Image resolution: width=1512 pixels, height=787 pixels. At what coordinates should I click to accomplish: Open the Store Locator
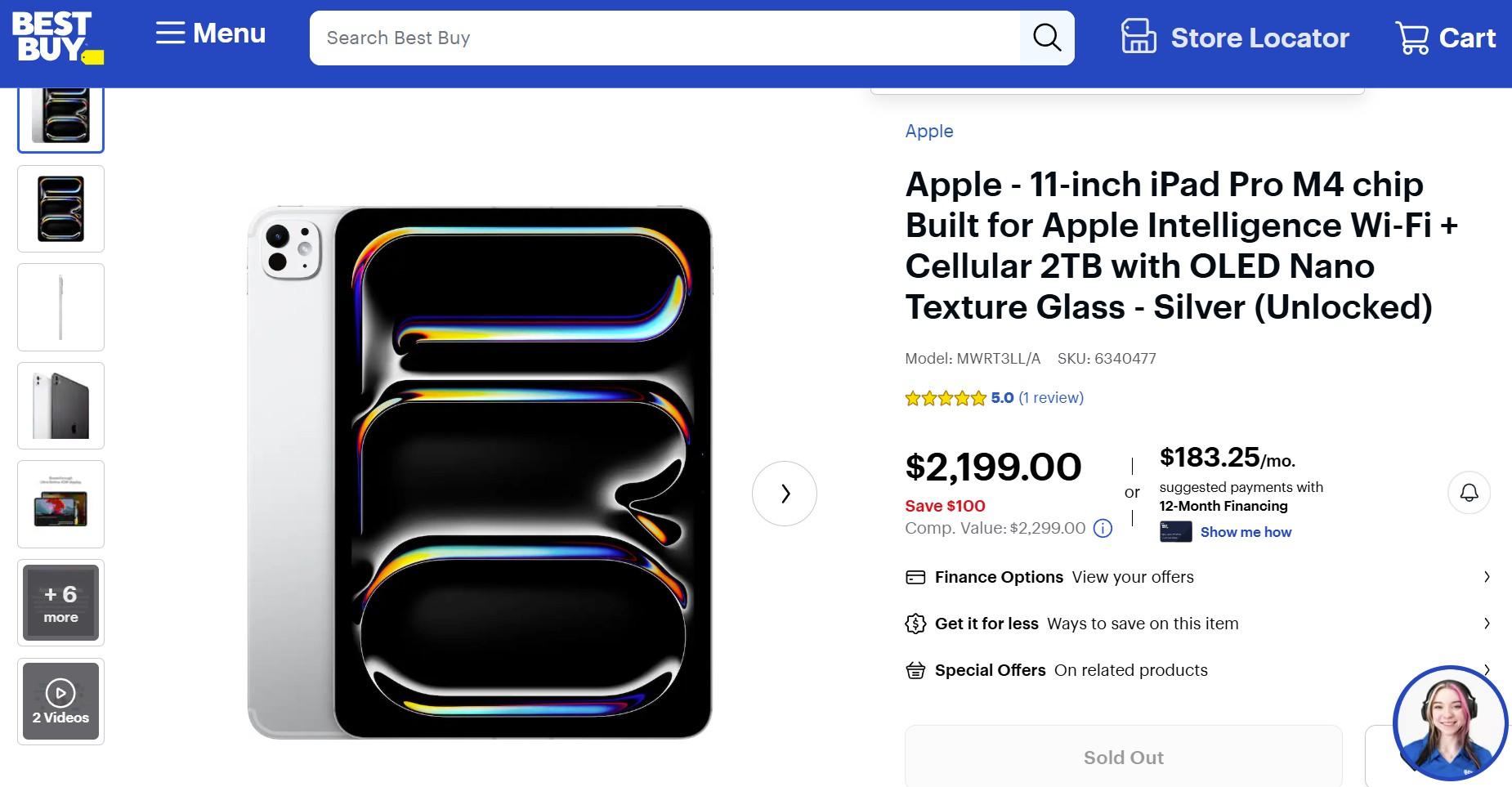point(1234,38)
